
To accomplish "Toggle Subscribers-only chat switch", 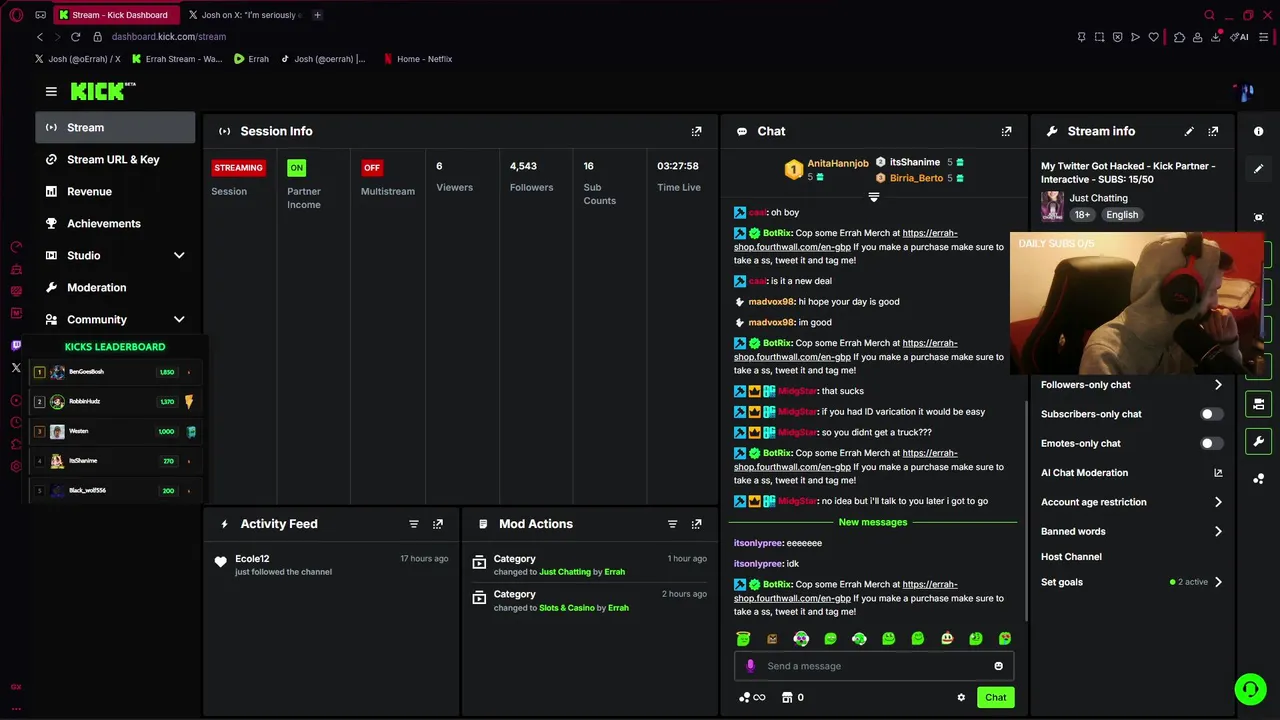I will [1211, 414].
